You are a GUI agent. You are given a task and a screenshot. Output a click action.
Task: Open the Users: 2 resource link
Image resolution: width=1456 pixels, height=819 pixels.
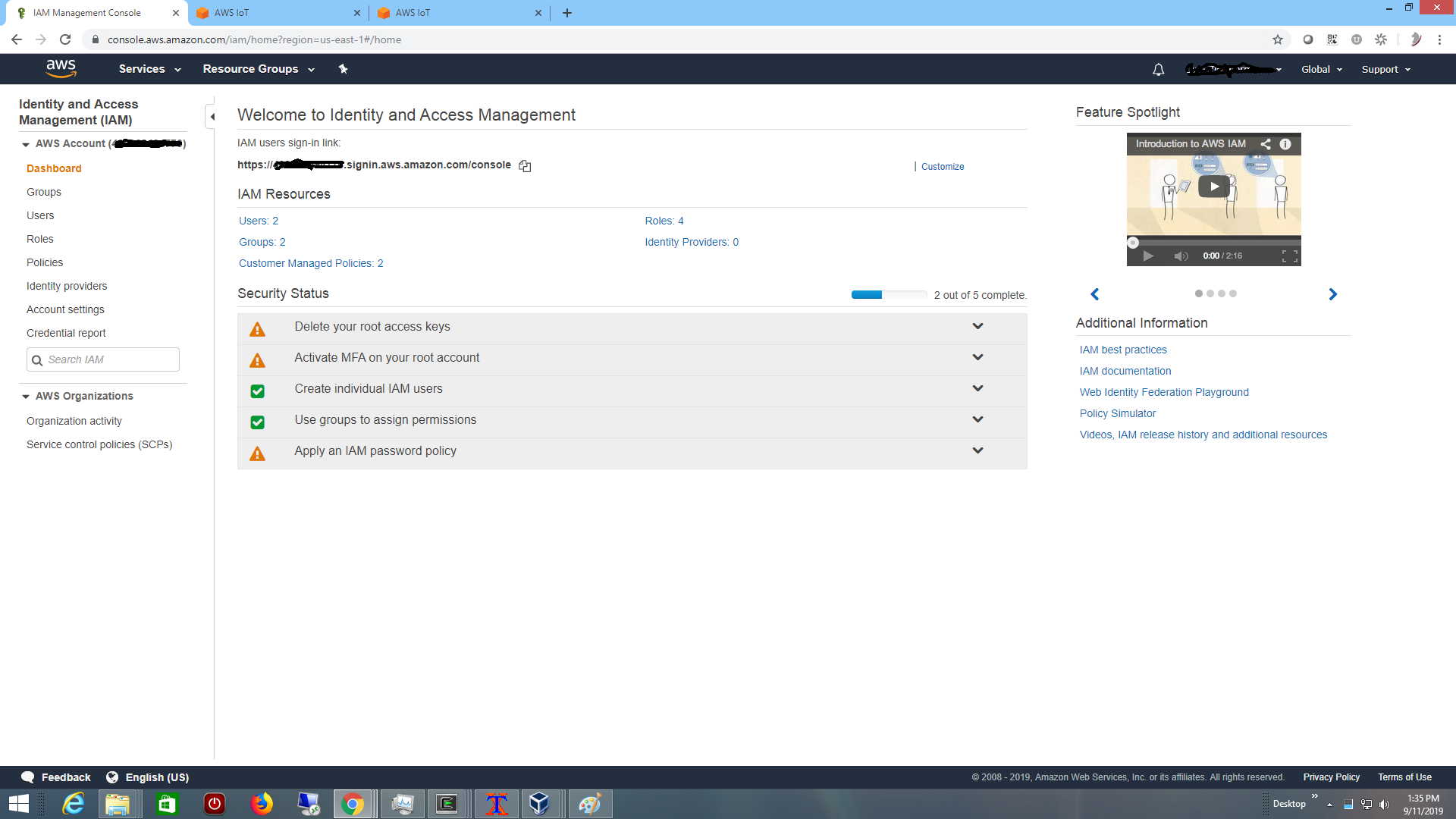tap(259, 221)
